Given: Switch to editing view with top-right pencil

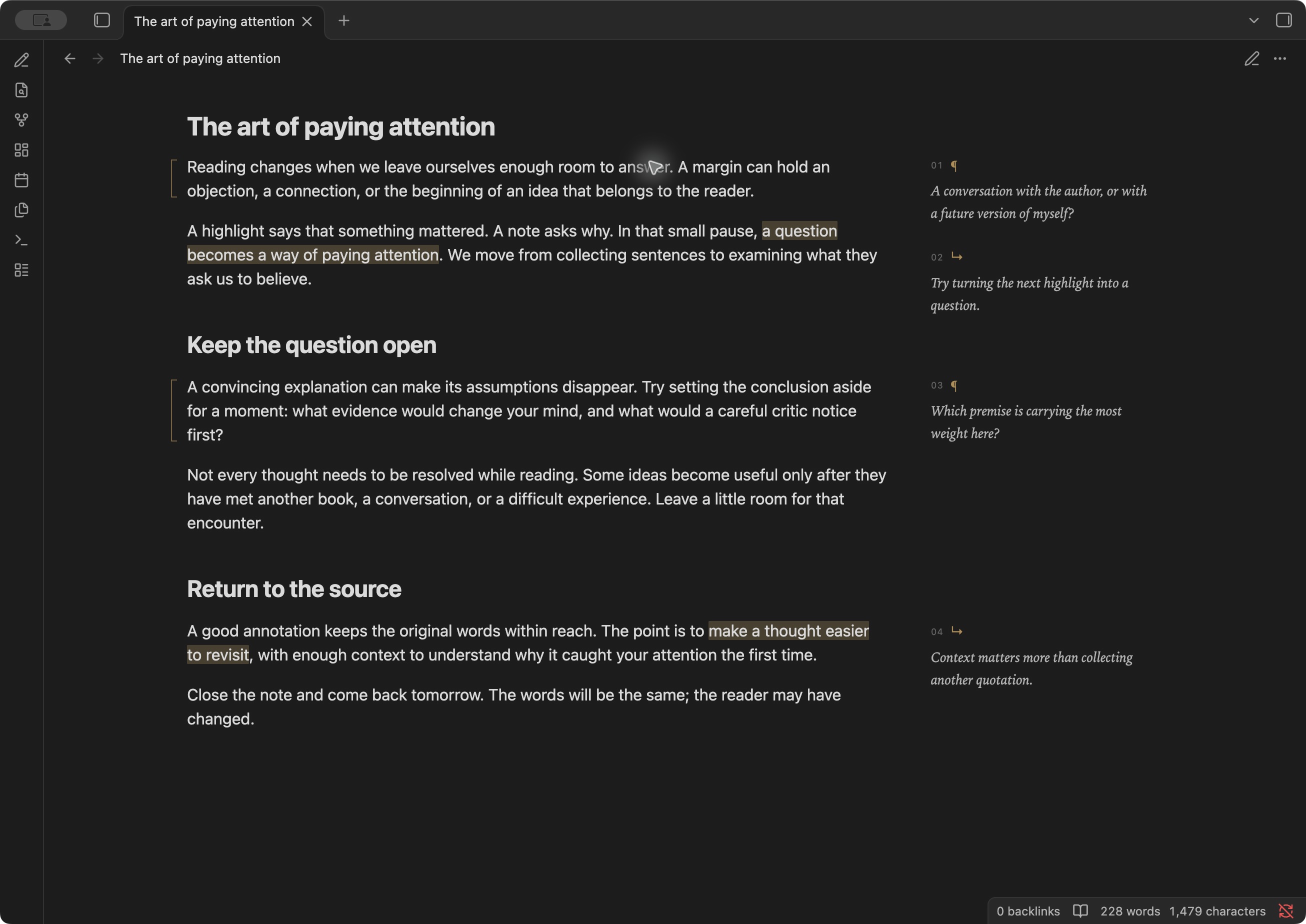Looking at the screenshot, I should (x=1251, y=58).
